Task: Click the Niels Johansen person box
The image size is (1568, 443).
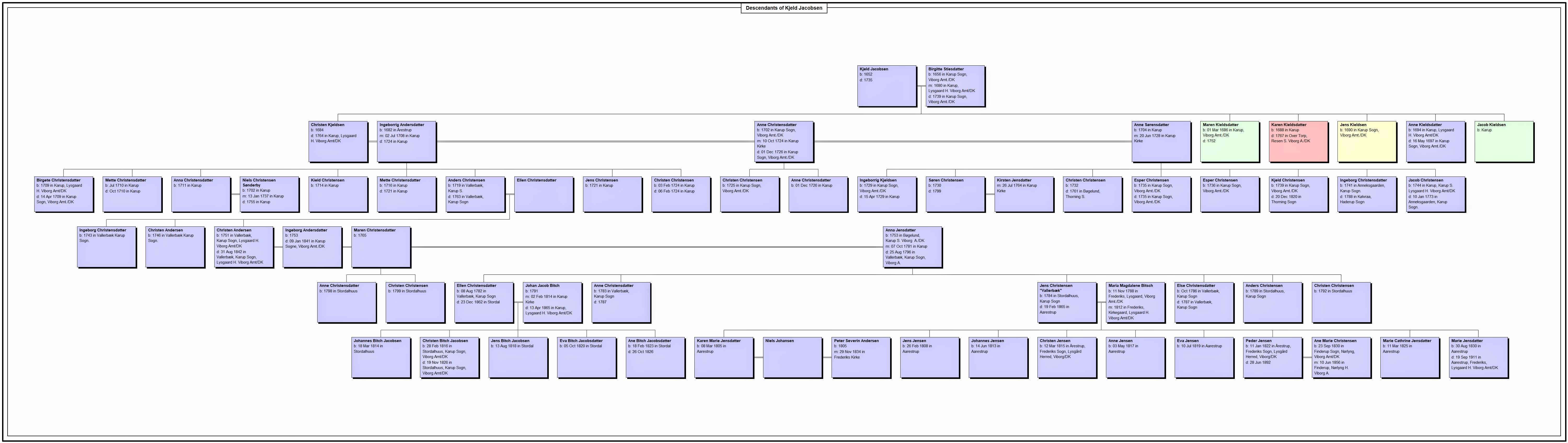Action: 793,358
